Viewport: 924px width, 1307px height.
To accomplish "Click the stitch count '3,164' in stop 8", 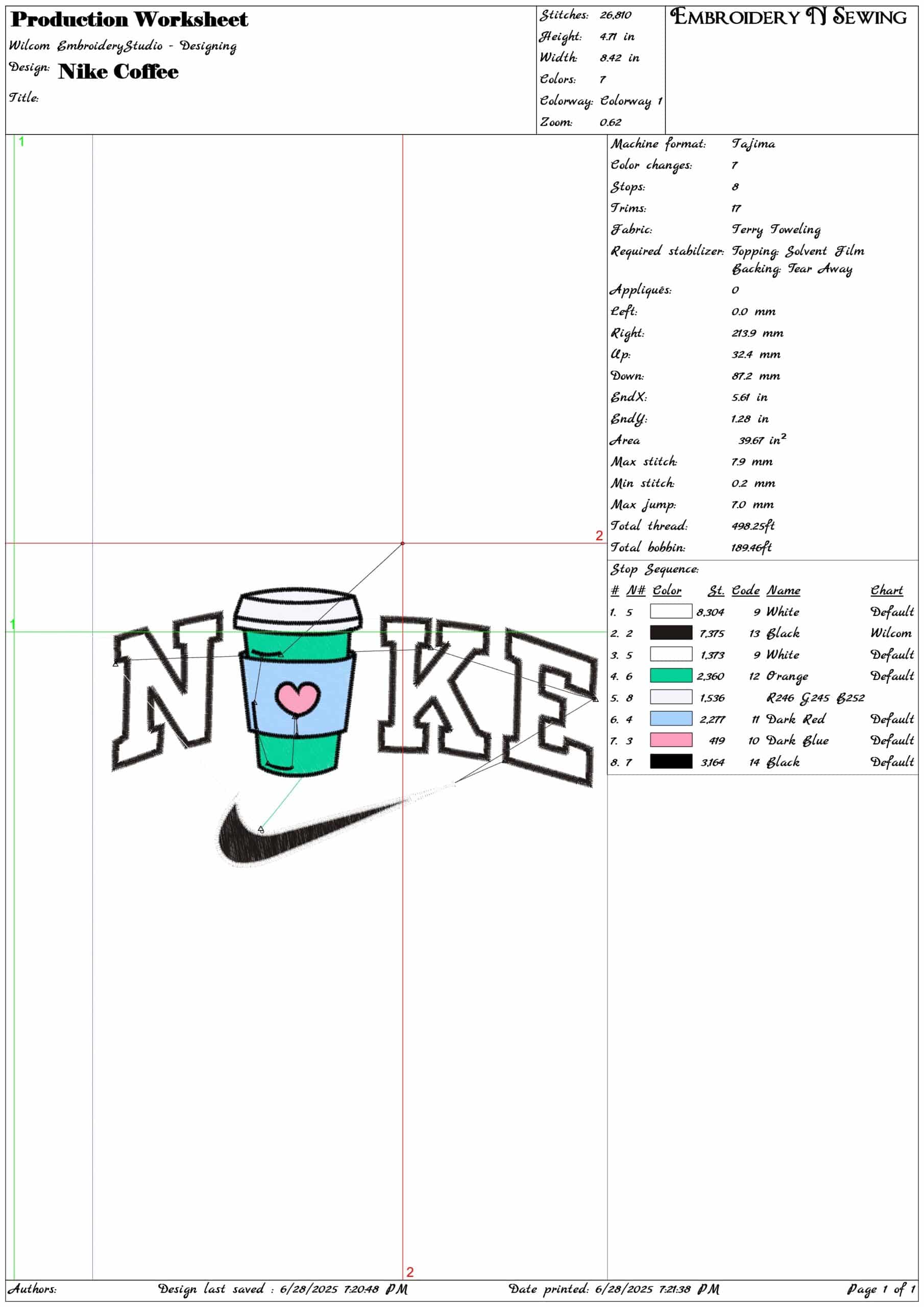I will [x=712, y=762].
